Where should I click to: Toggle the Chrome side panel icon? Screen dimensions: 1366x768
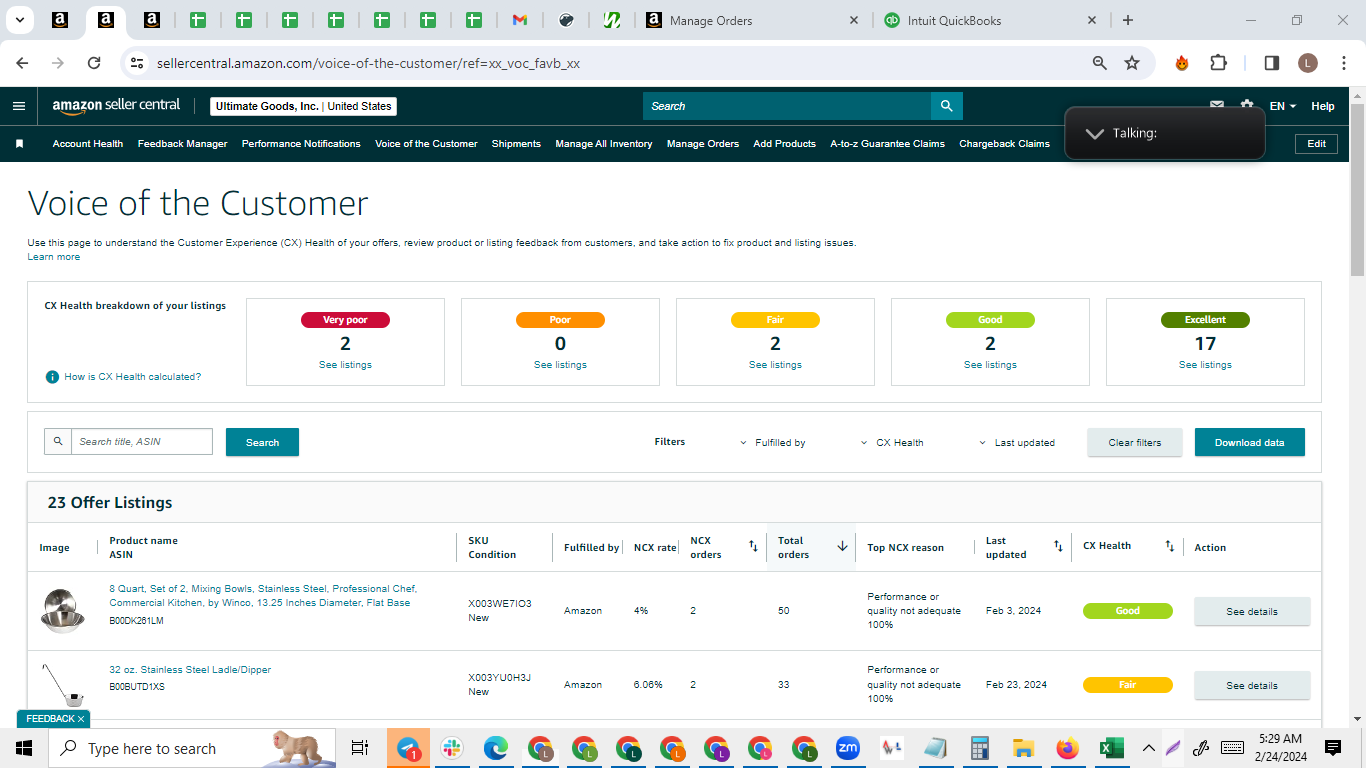tap(1272, 63)
